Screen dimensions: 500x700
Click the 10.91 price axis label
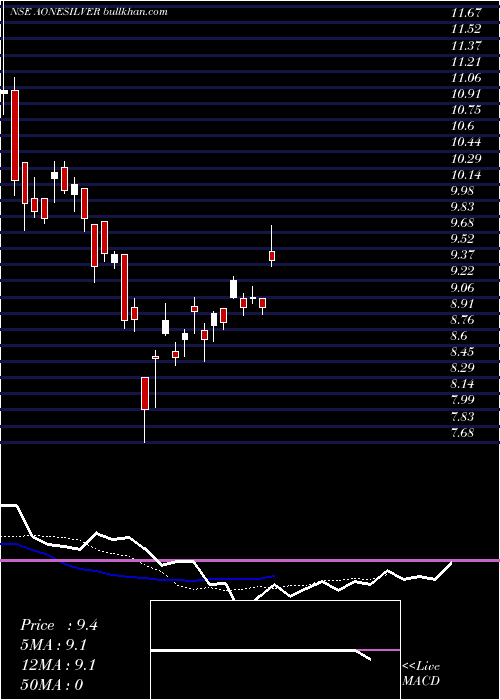click(466, 94)
